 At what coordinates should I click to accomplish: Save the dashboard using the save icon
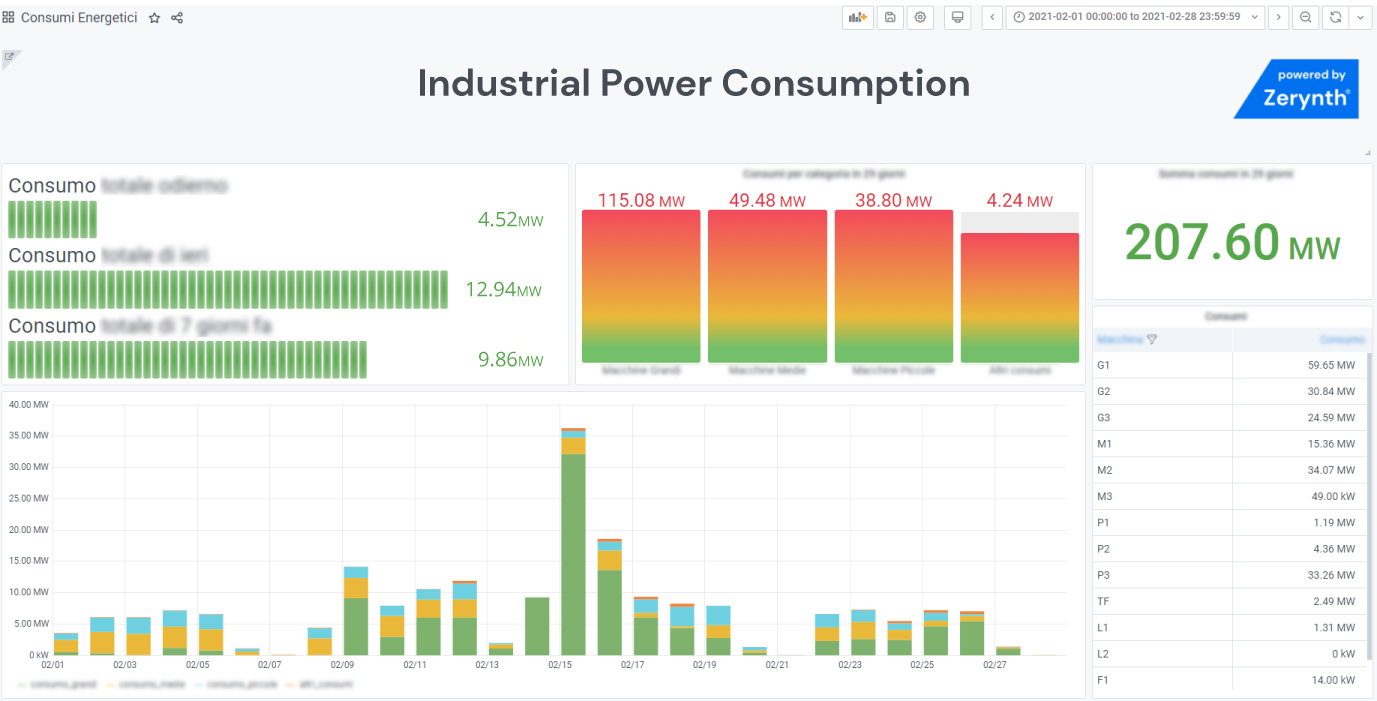pos(890,17)
